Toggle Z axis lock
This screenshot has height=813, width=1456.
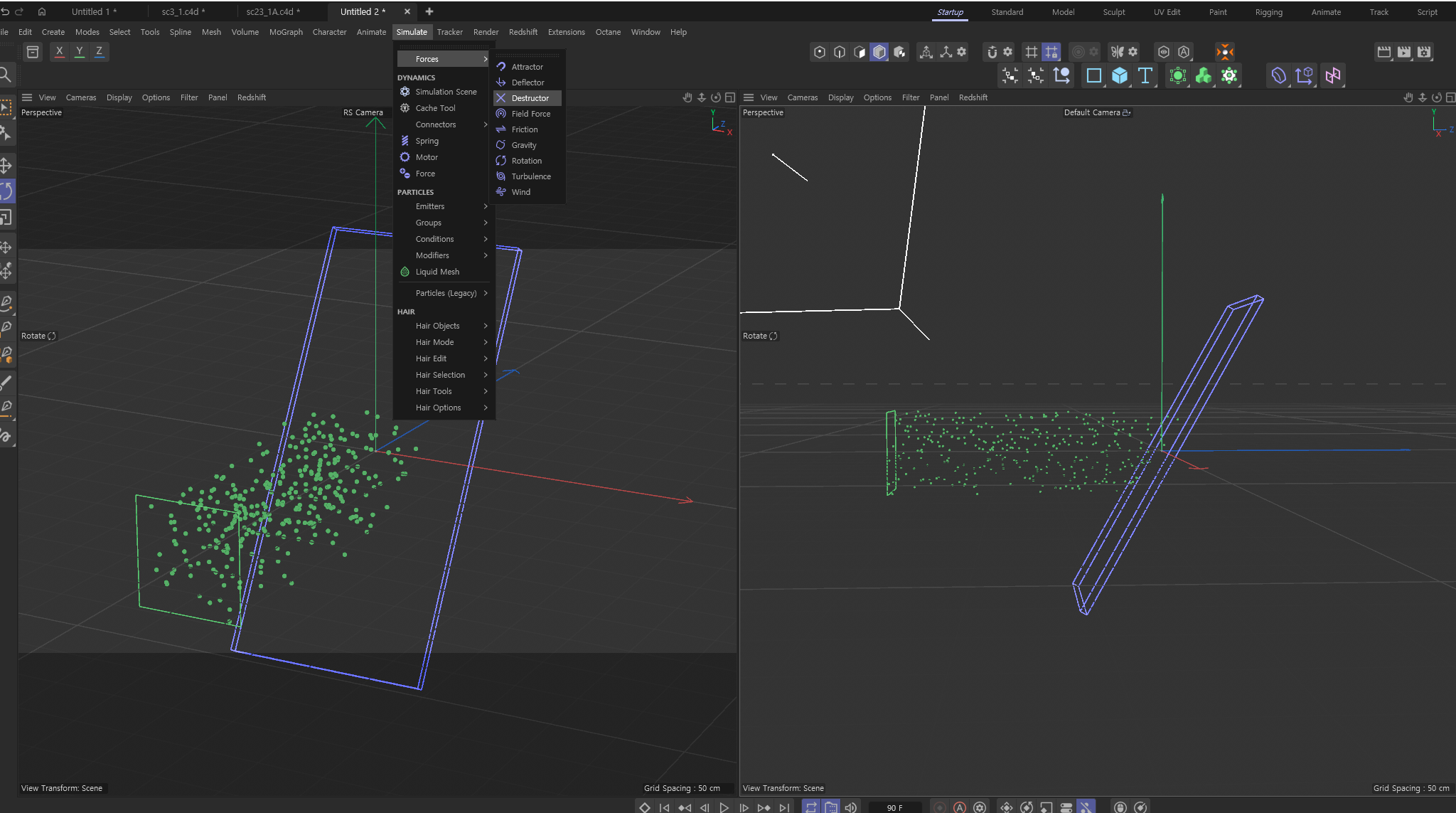click(100, 51)
